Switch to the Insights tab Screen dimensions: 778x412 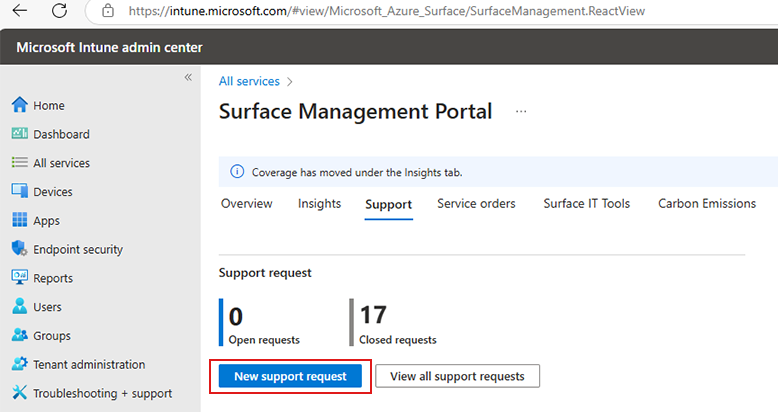(319, 204)
